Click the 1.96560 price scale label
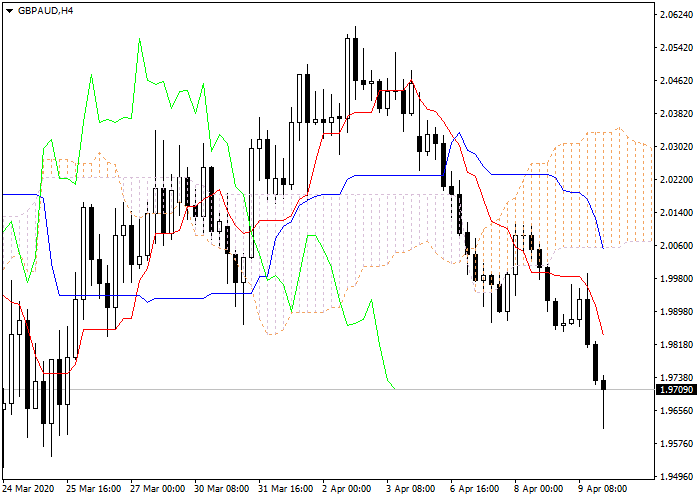This screenshot has width=700, height=500. coord(677,411)
